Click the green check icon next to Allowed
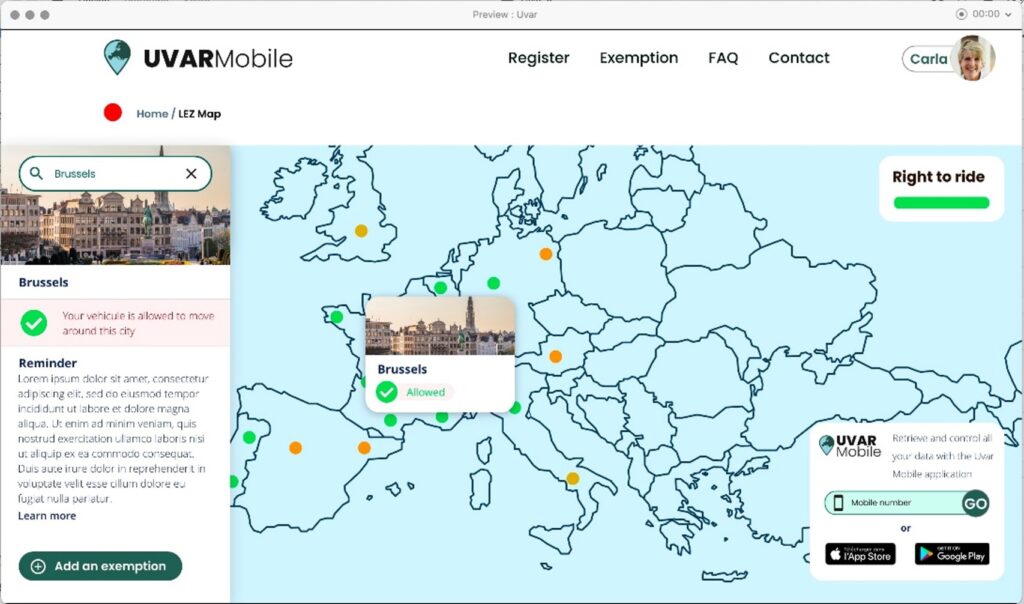The height and width of the screenshot is (604, 1024). coord(387,392)
